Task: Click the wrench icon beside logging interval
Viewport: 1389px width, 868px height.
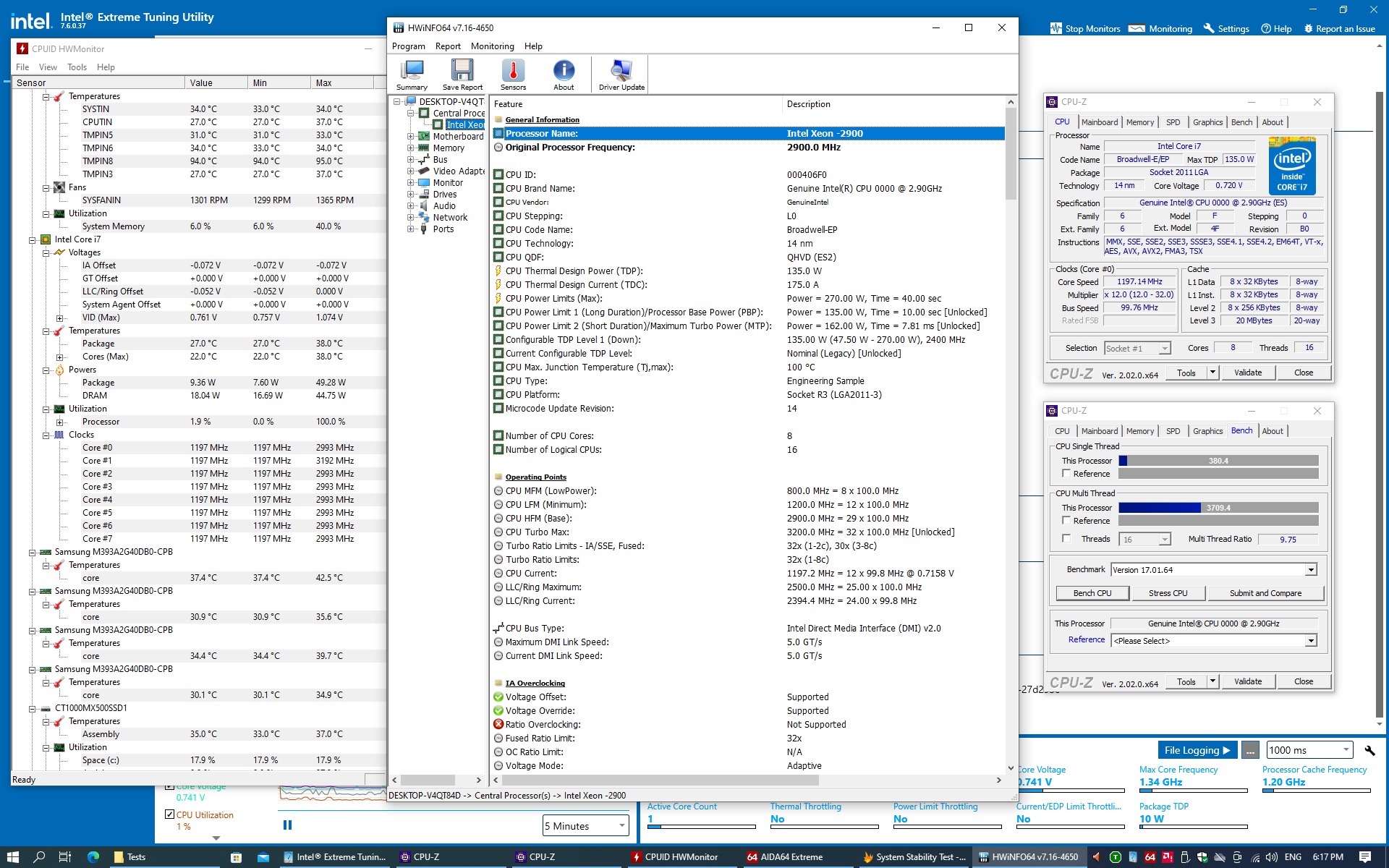Action: [1369, 750]
